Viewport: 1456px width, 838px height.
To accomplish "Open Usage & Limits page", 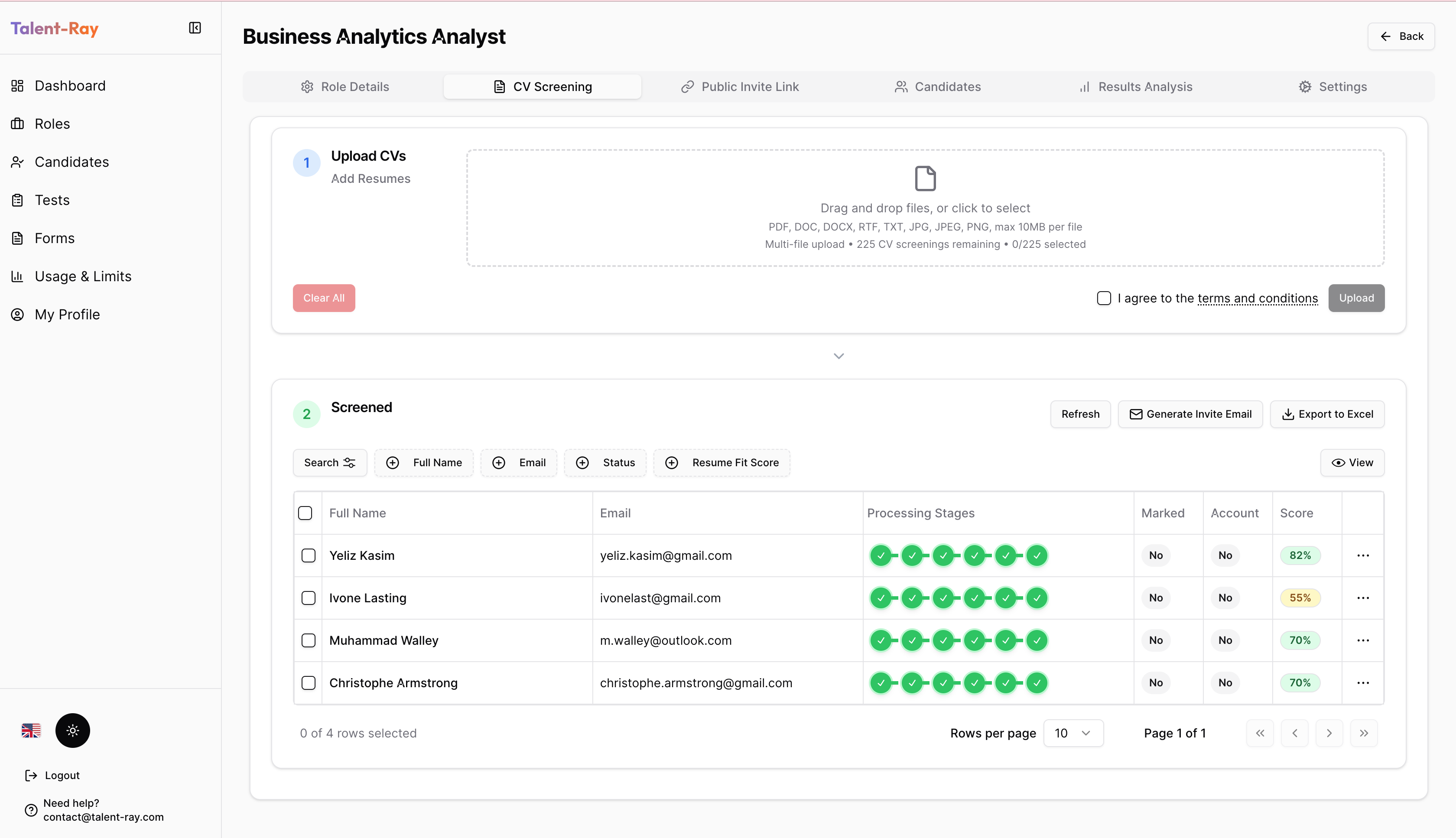I will coord(83,276).
